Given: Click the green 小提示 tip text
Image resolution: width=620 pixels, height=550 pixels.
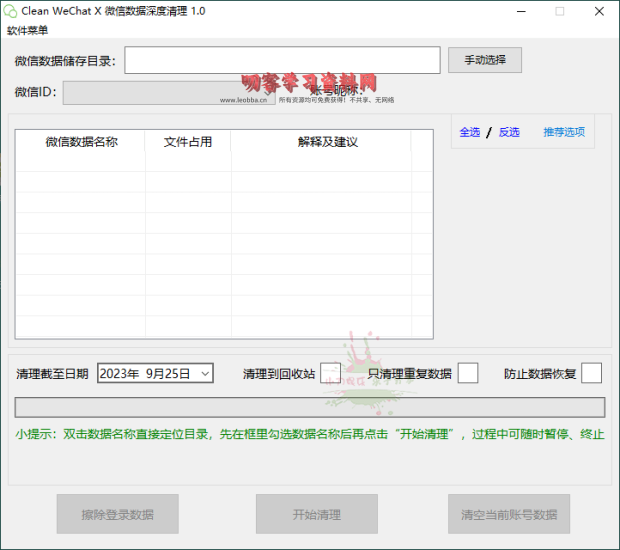Looking at the screenshot, I should (x=310, y=434).
